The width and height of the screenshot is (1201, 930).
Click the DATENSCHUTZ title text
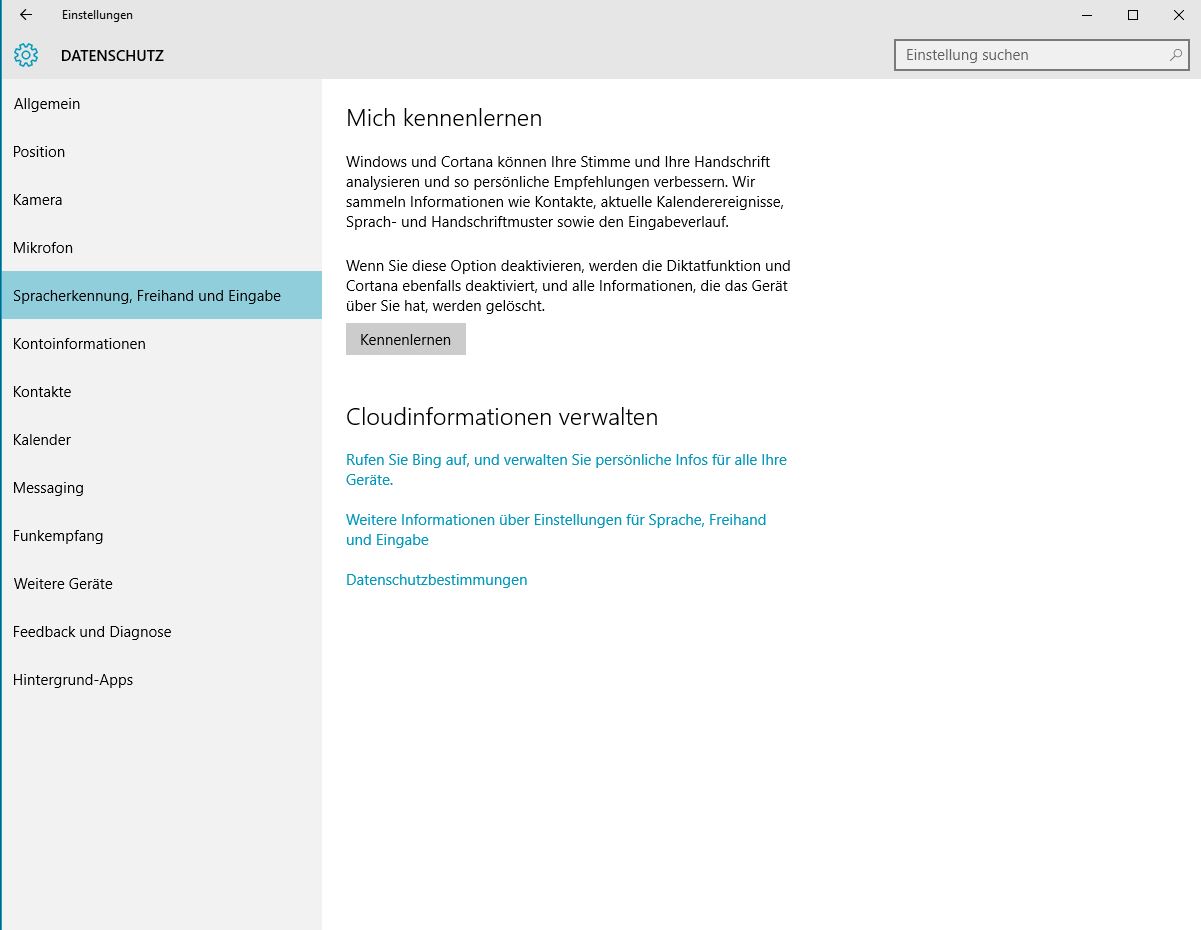click(112, 56)
